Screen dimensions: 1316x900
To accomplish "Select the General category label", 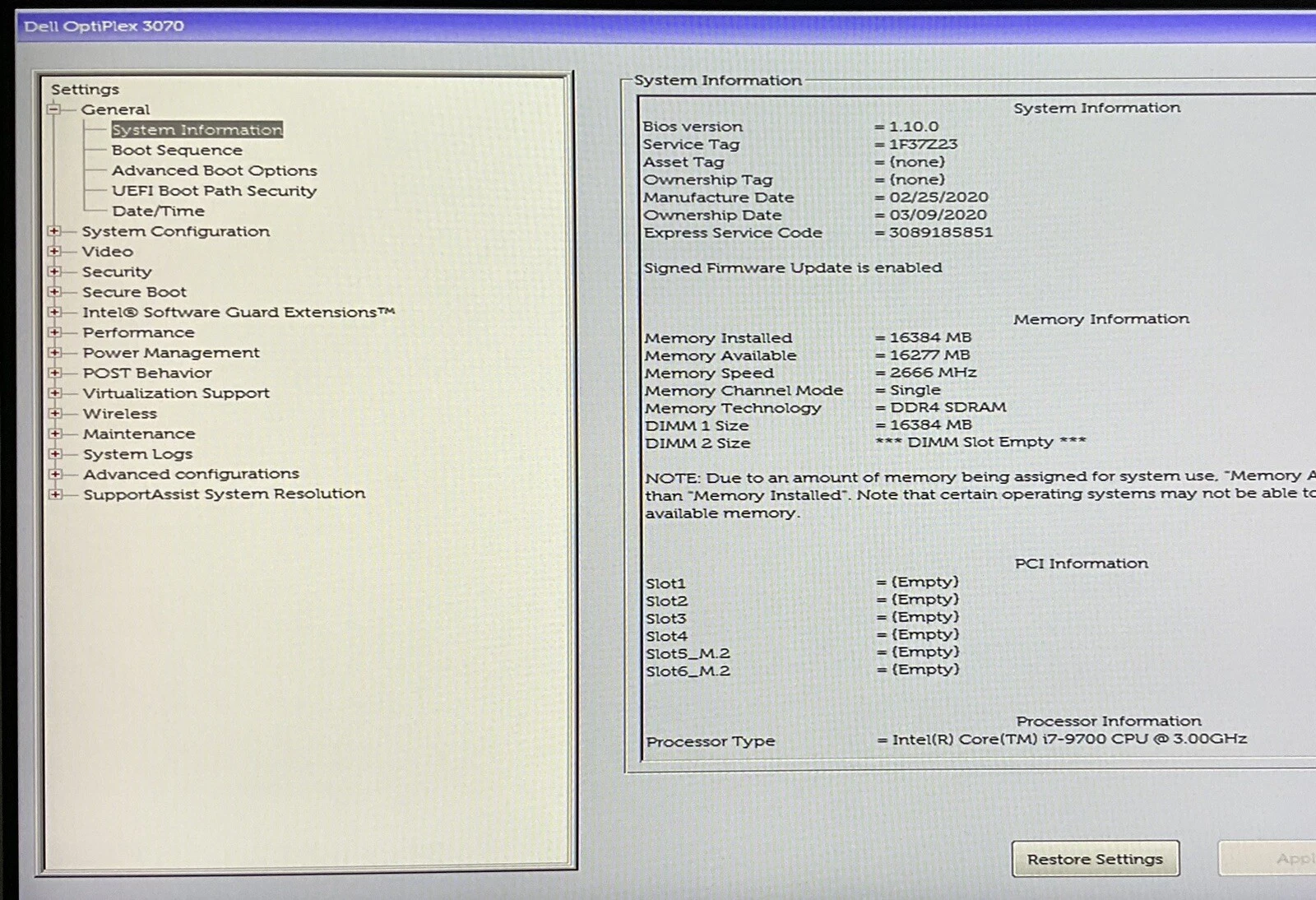I will click(x=115, y=109).
